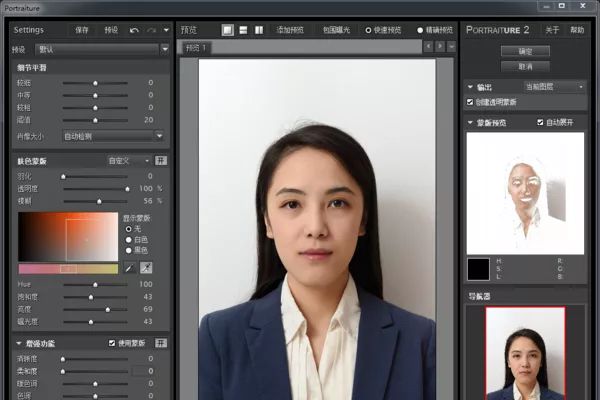This screenshot has height=400, width=600.
Task: Click 添加预览 in preview toolbar
Action: point(290,30)
